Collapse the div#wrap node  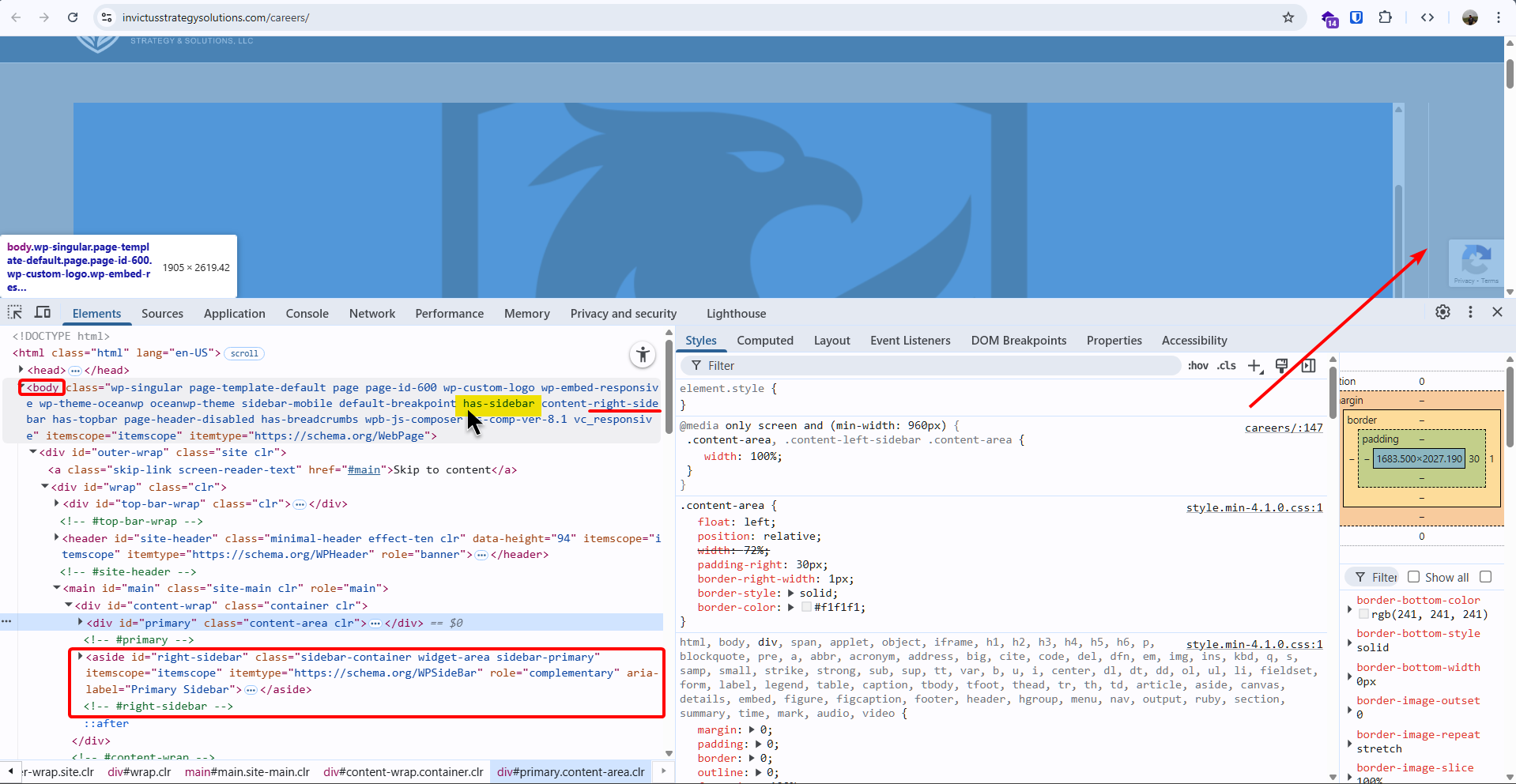45,486
